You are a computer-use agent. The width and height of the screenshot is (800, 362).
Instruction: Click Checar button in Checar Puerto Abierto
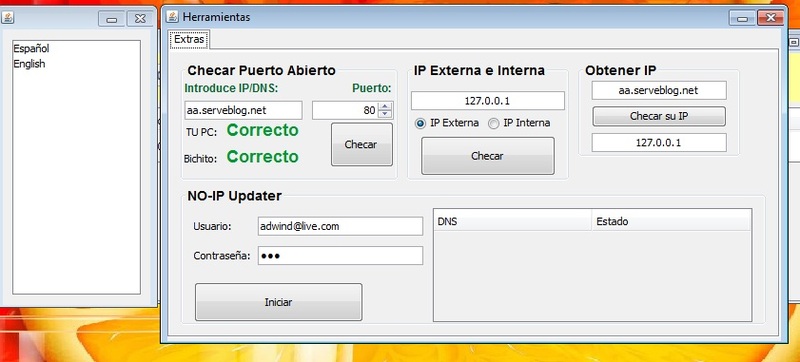tap(361, 144)
